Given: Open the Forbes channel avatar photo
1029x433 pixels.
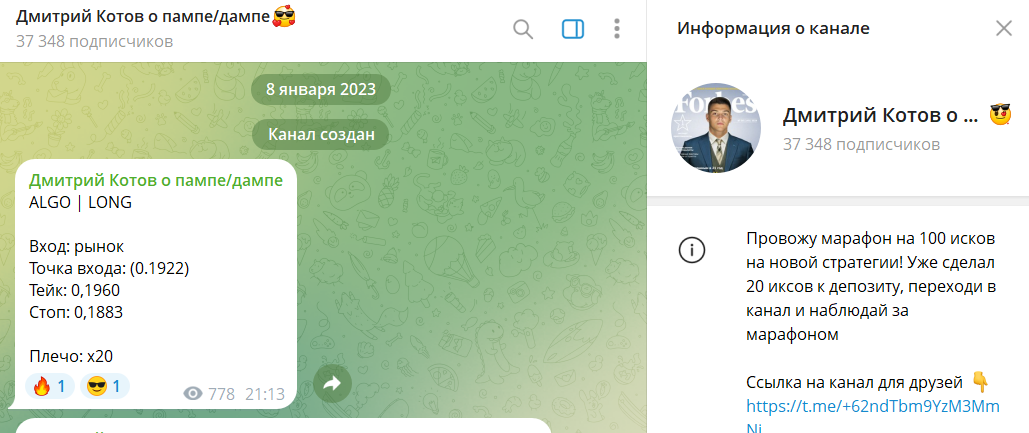Looking at the screenshot, I should 716,128.
